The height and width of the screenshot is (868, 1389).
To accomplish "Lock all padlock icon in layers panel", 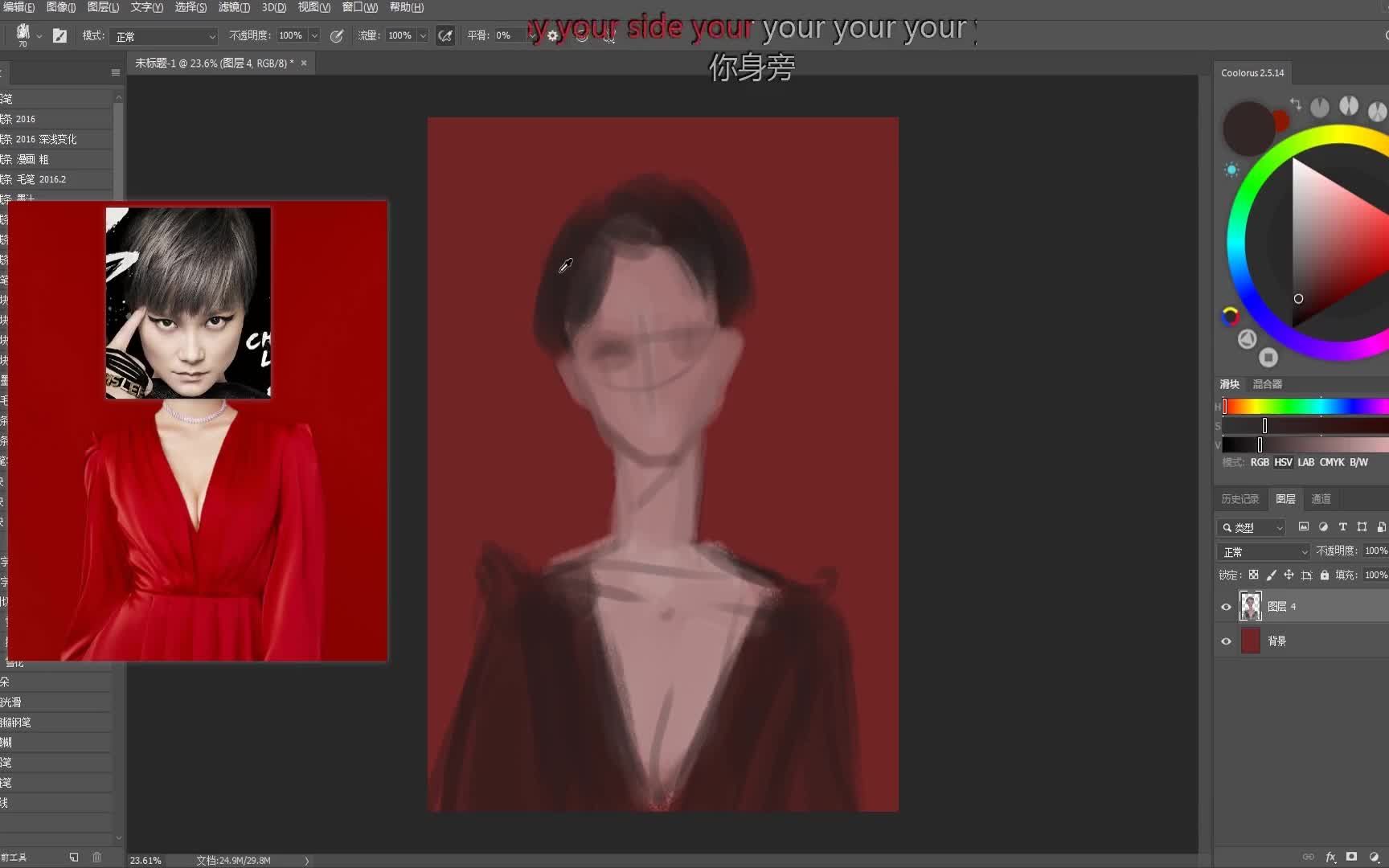I will [1325, 575].
